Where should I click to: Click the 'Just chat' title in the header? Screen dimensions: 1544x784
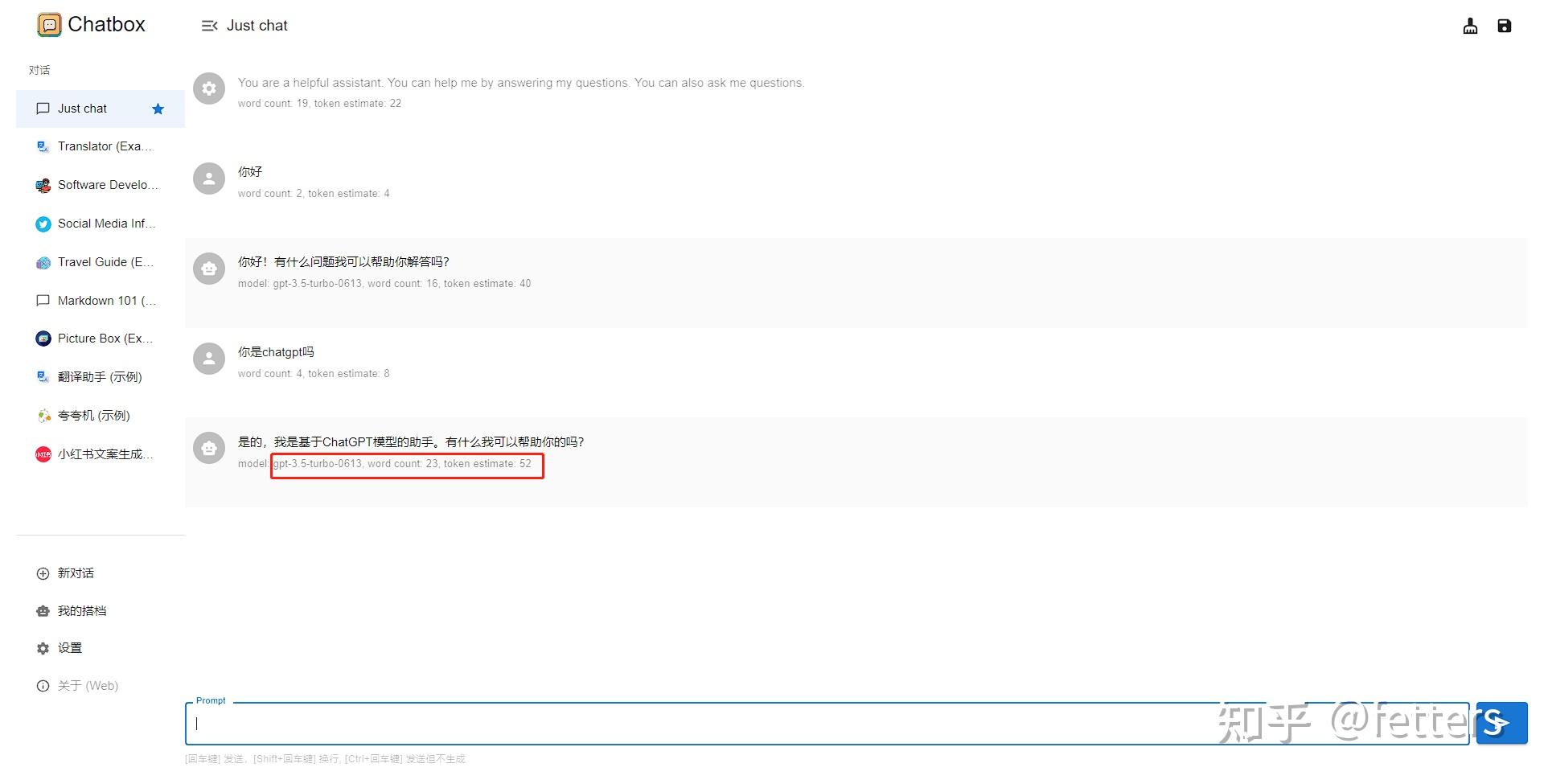pos(257,26)
